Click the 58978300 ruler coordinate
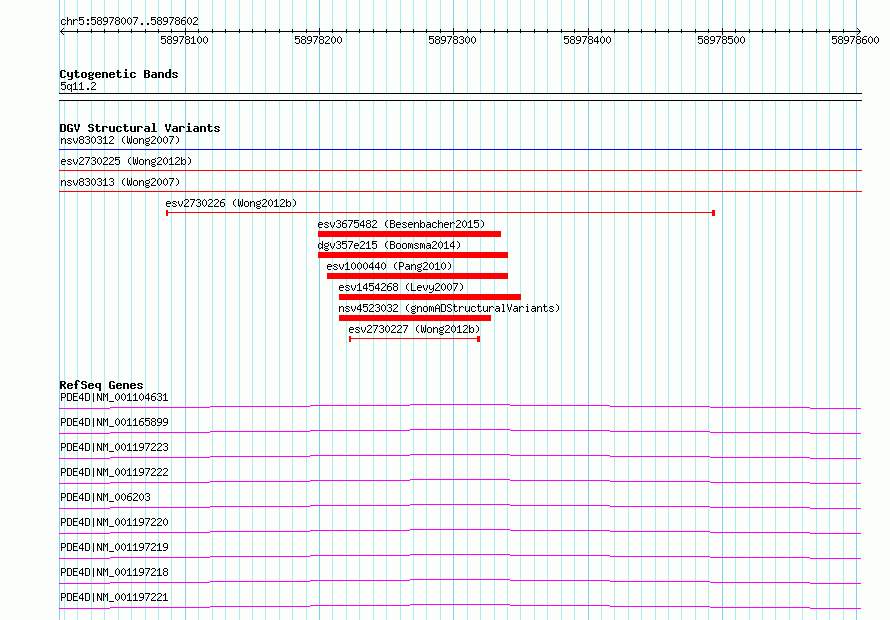890x620 pixels. [x=452, y=40]
